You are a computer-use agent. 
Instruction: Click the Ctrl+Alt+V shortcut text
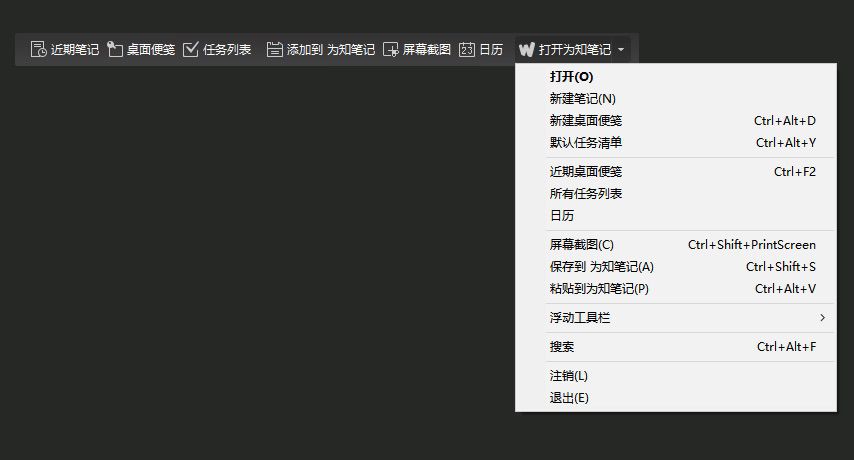(x=785, y=289)
